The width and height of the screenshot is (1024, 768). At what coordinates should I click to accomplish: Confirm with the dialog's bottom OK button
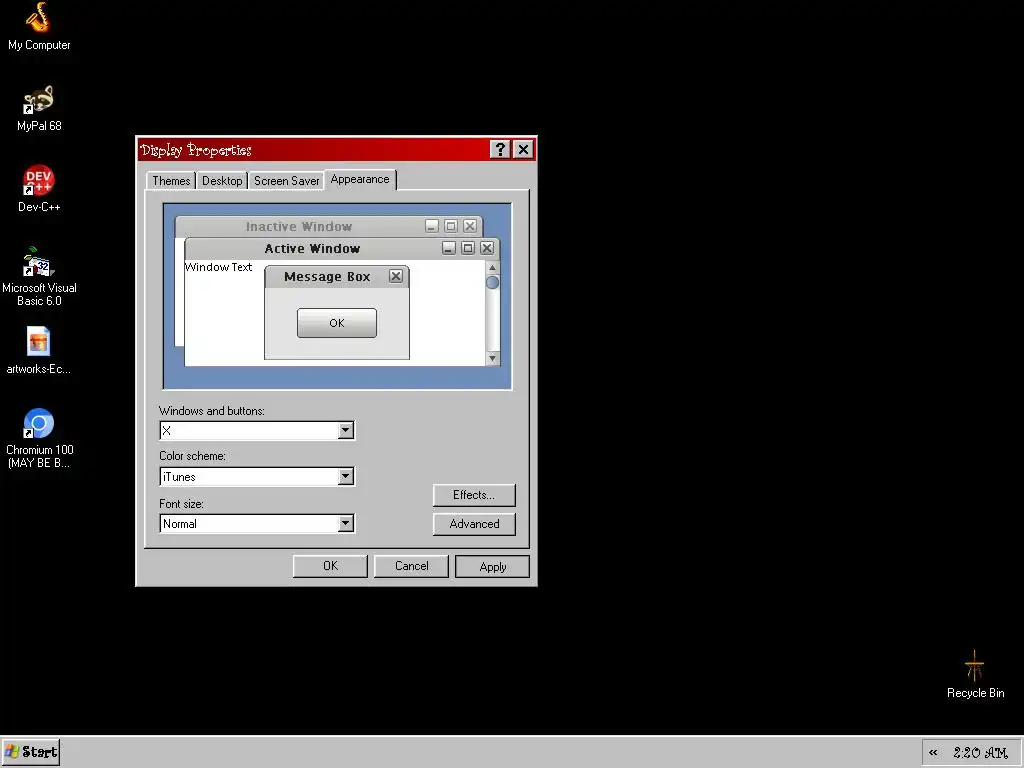330,566
